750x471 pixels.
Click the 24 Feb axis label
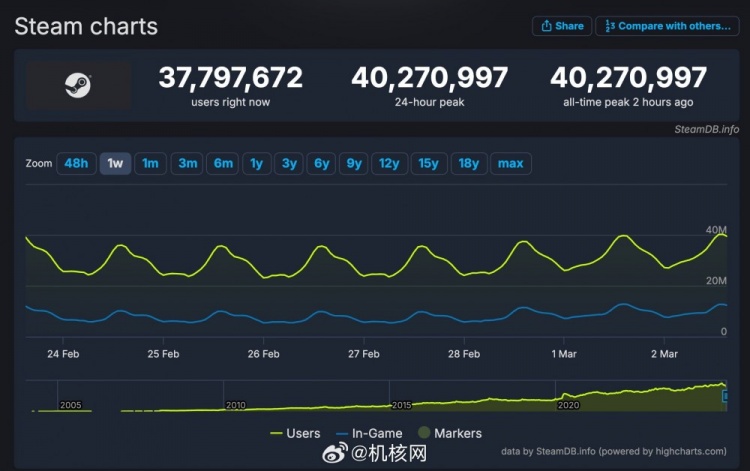tap(63, 354)
